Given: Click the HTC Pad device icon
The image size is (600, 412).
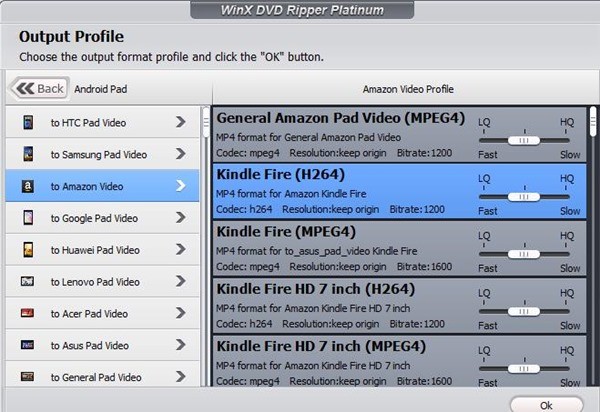Looking at the screenshot, I should [x=28, y=122].
